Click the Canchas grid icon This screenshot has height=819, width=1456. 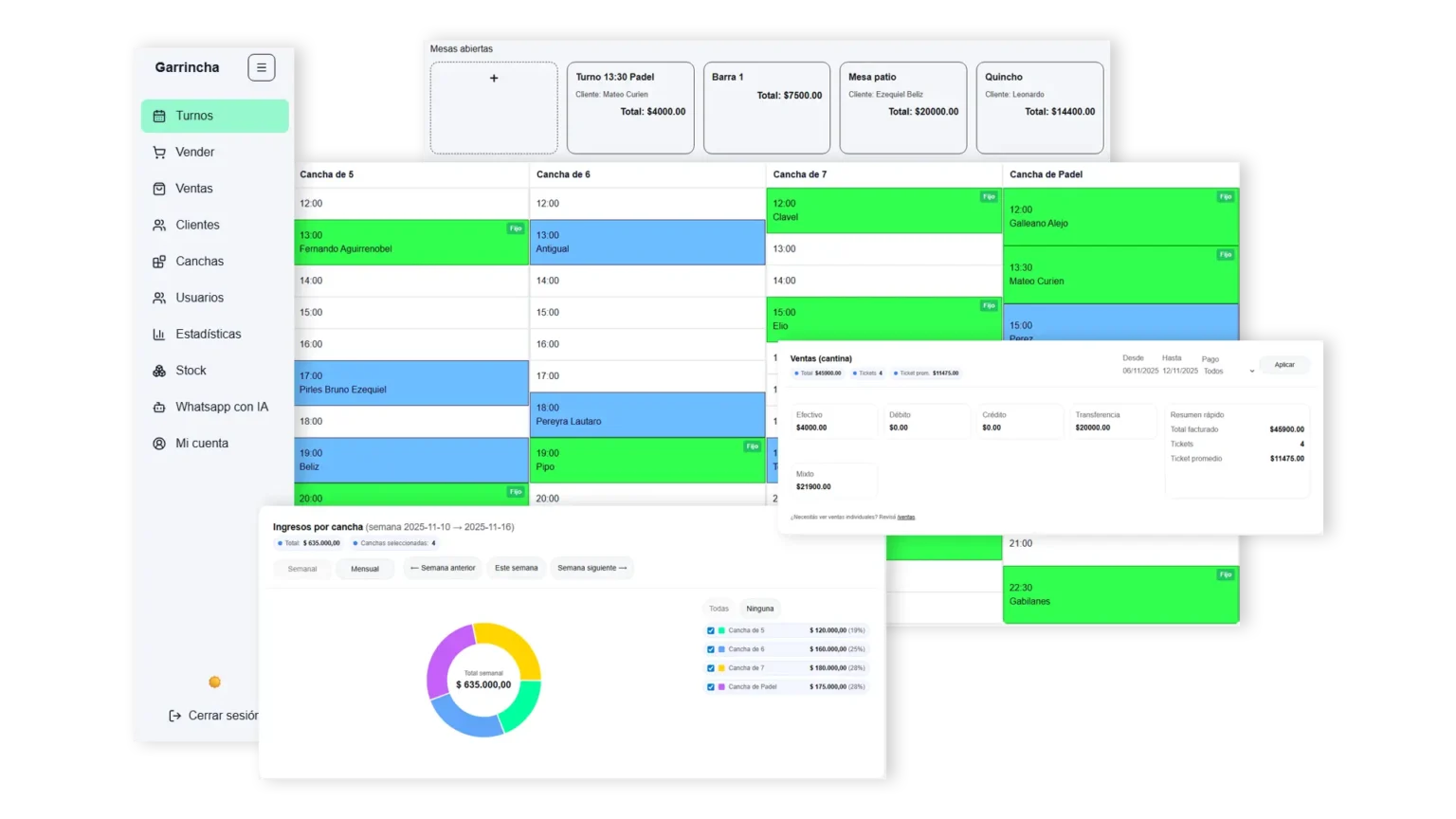[x=159, y=262]
